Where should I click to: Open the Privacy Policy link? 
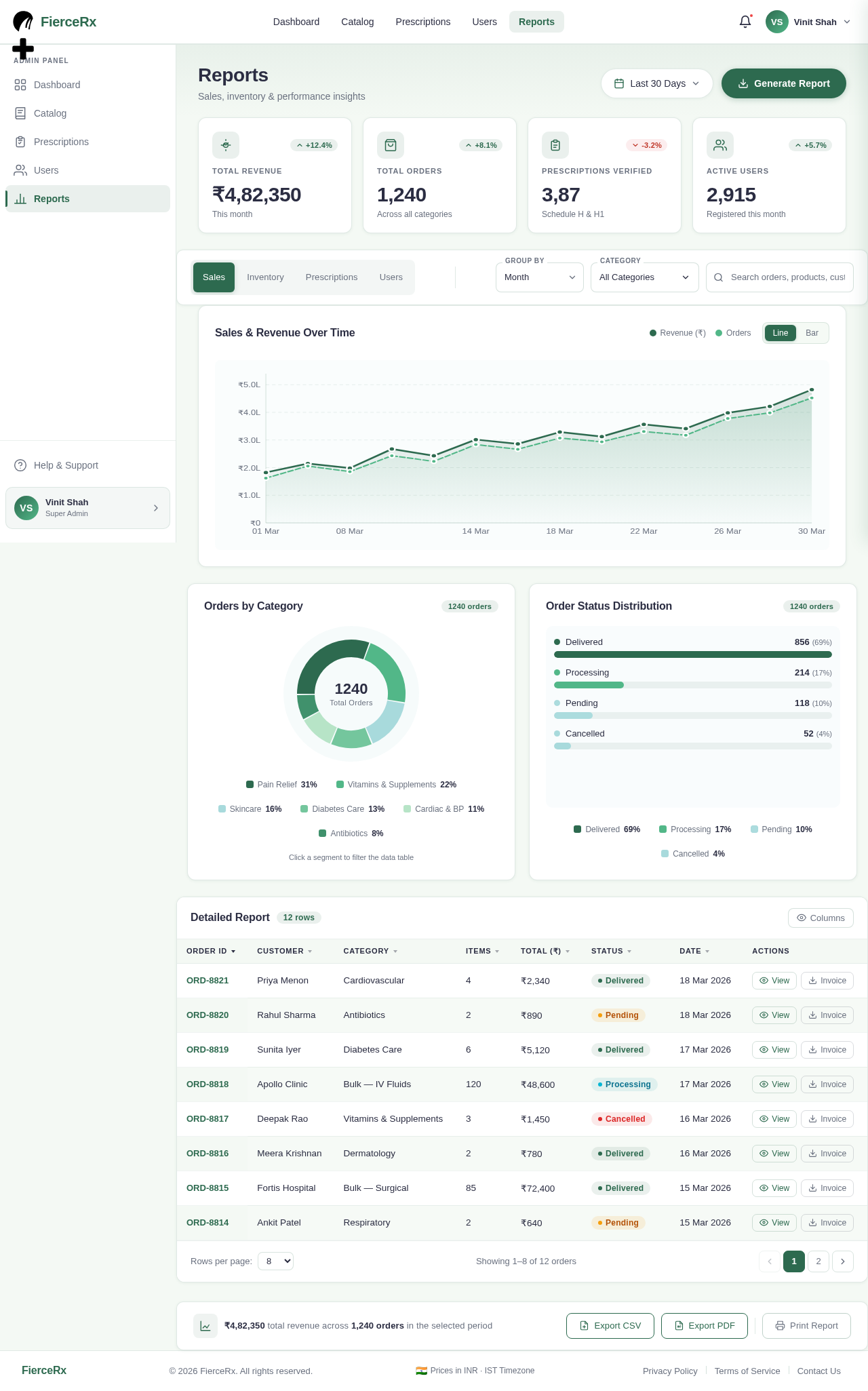pyautogui.click(x=670, y=1371)
